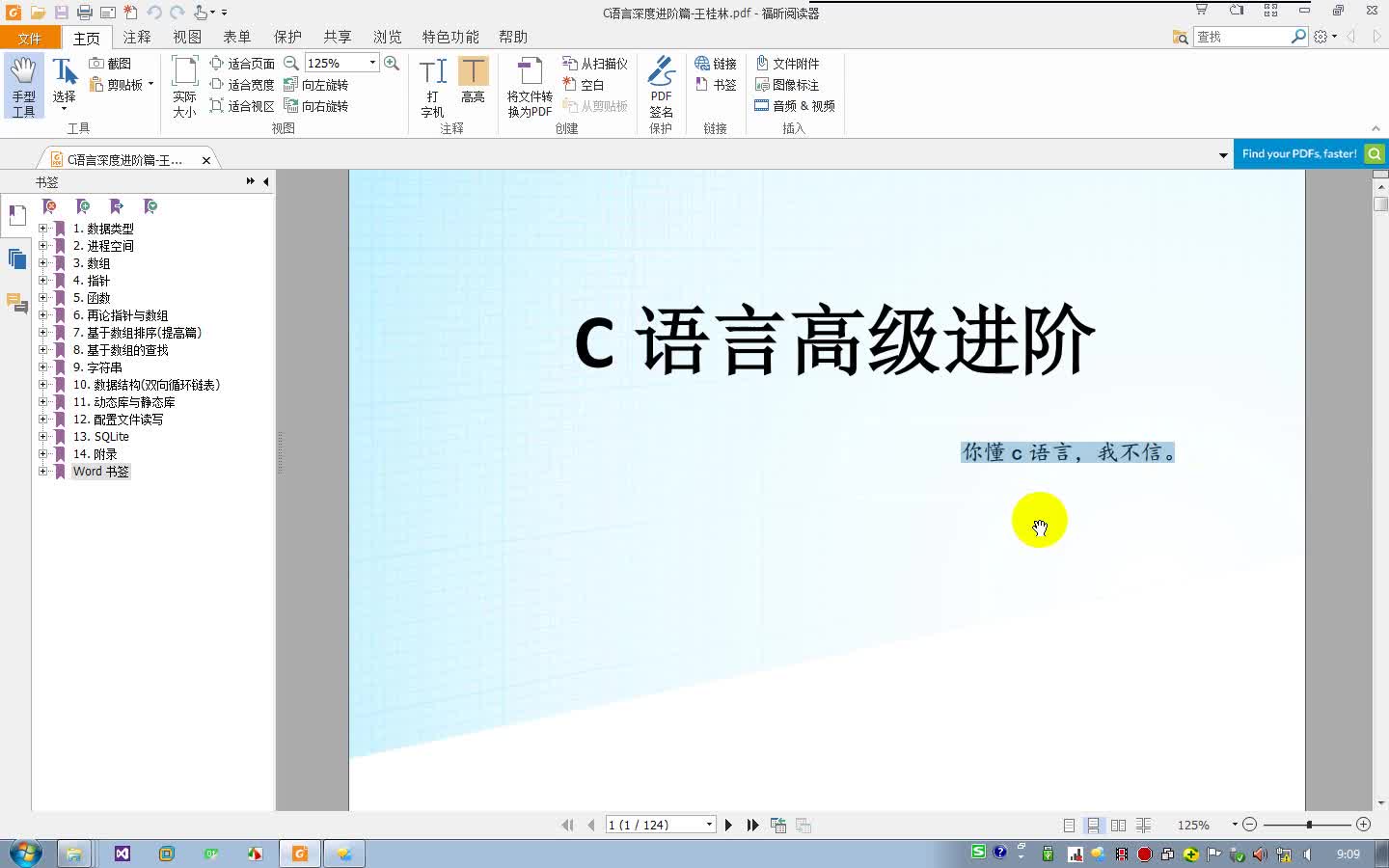Open the Help (帮助) tab
Image resolution: width=1389 pixels, height=868 pixels.
pyautogui.click(x=513, y=37)
